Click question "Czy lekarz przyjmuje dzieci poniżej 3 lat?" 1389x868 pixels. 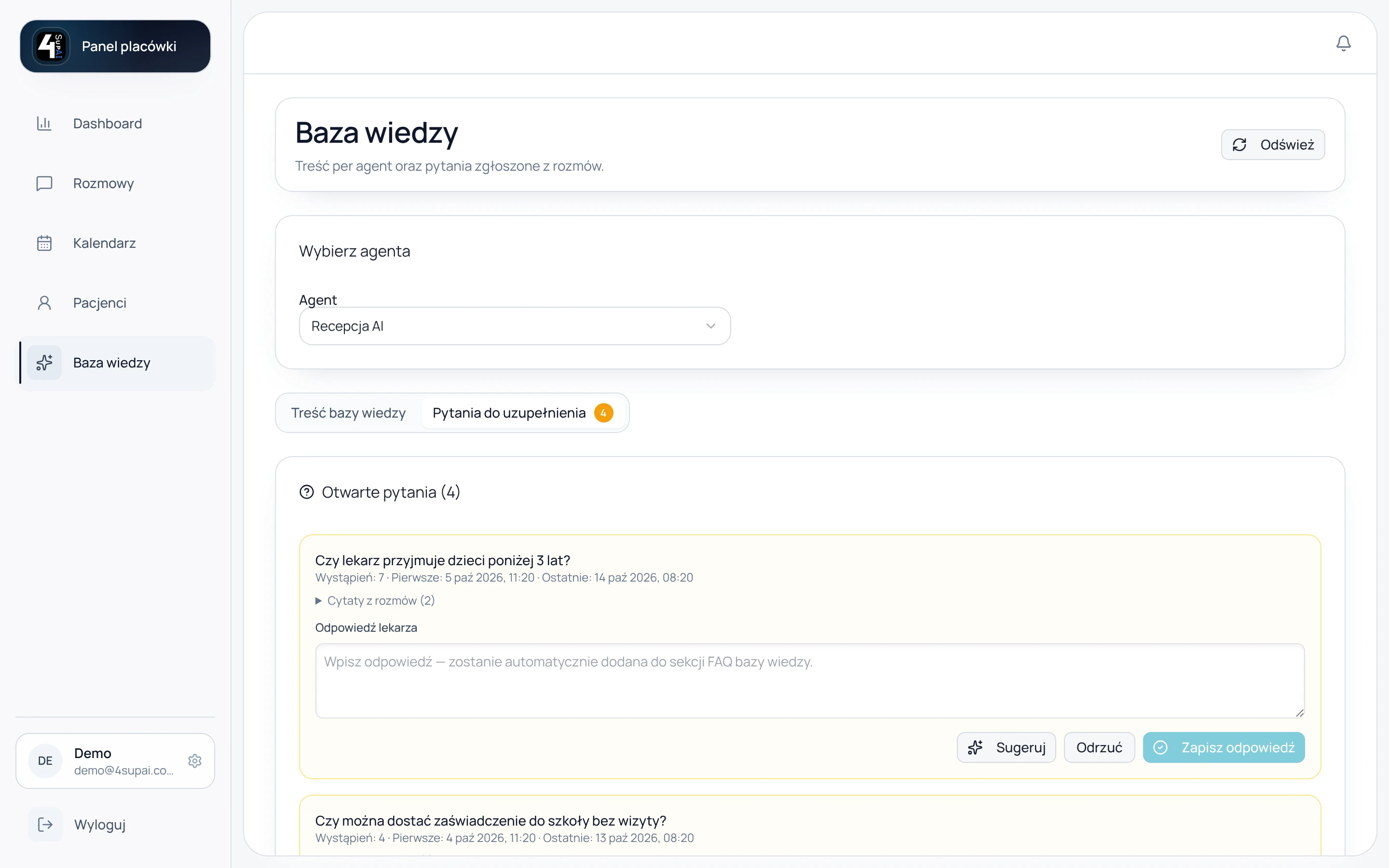pos(443,560)
